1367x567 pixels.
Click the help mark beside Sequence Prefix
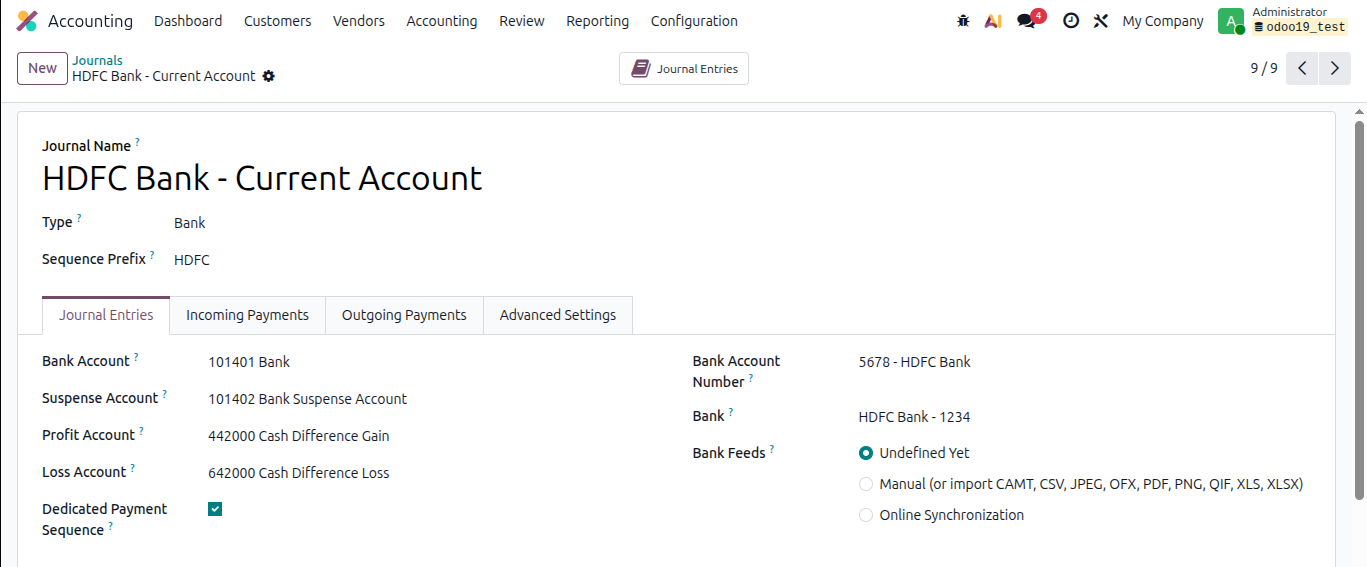pos(152,256)
